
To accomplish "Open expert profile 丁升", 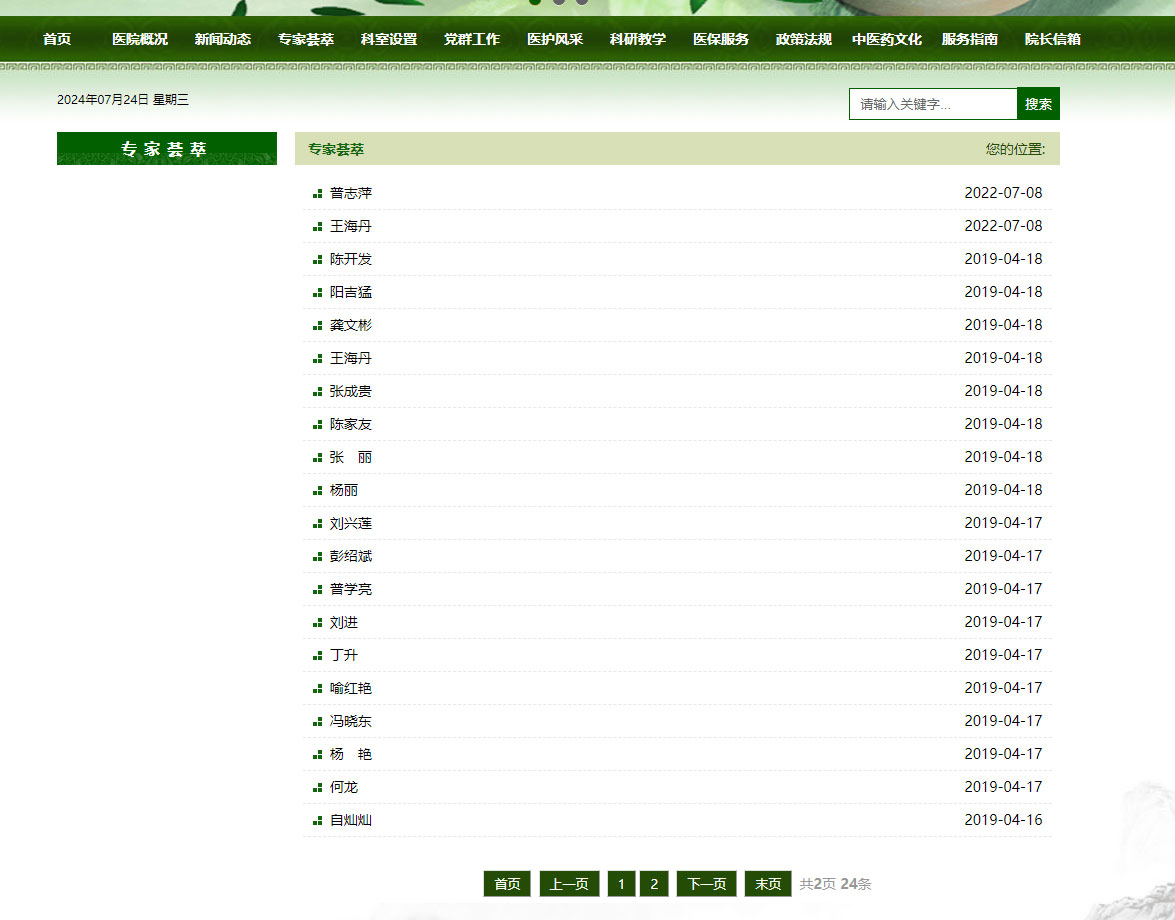I will [x=344, y=655].
